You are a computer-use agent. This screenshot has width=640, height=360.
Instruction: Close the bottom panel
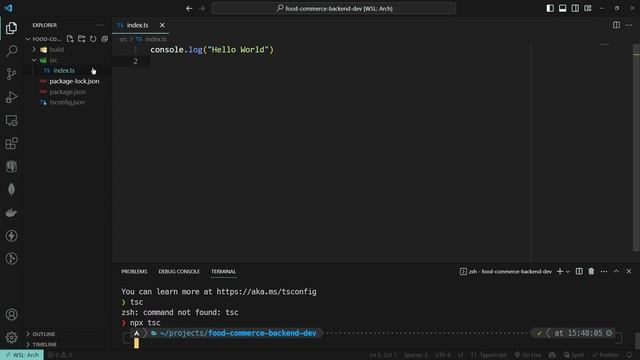[x=629, y=271]
